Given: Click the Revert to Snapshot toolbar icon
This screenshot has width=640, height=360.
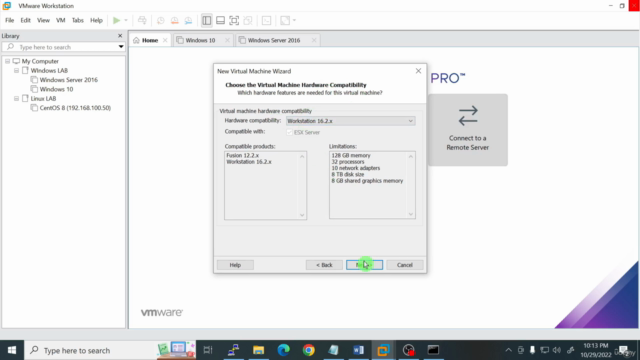Looking at the screenshot, I should (175, 20).
